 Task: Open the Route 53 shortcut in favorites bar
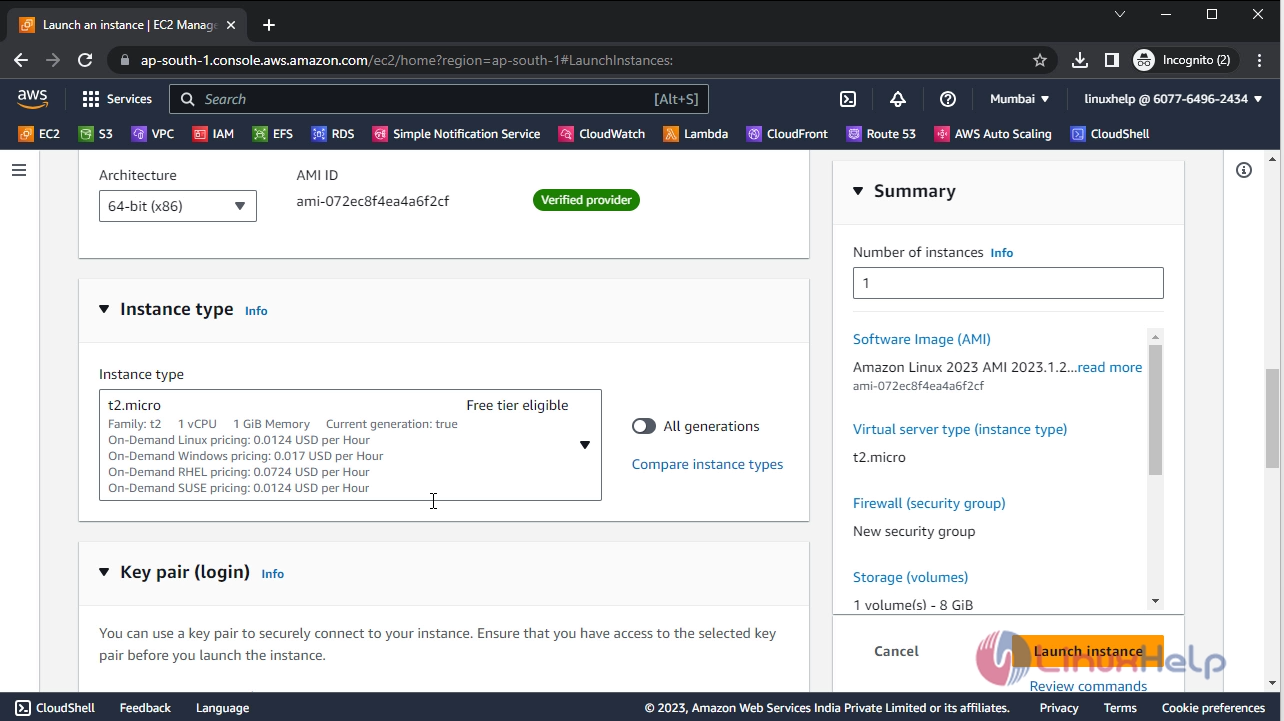[x=881, y=134]
